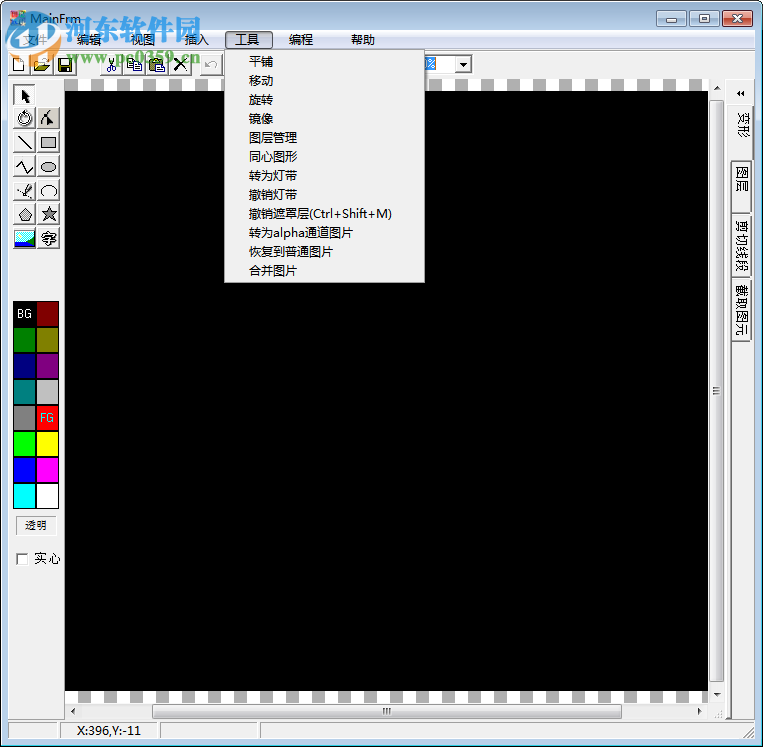Choose 撤销灯带 menu entry
The height and width of the screenshot is (747, 763).
click(x=324, y=194)
